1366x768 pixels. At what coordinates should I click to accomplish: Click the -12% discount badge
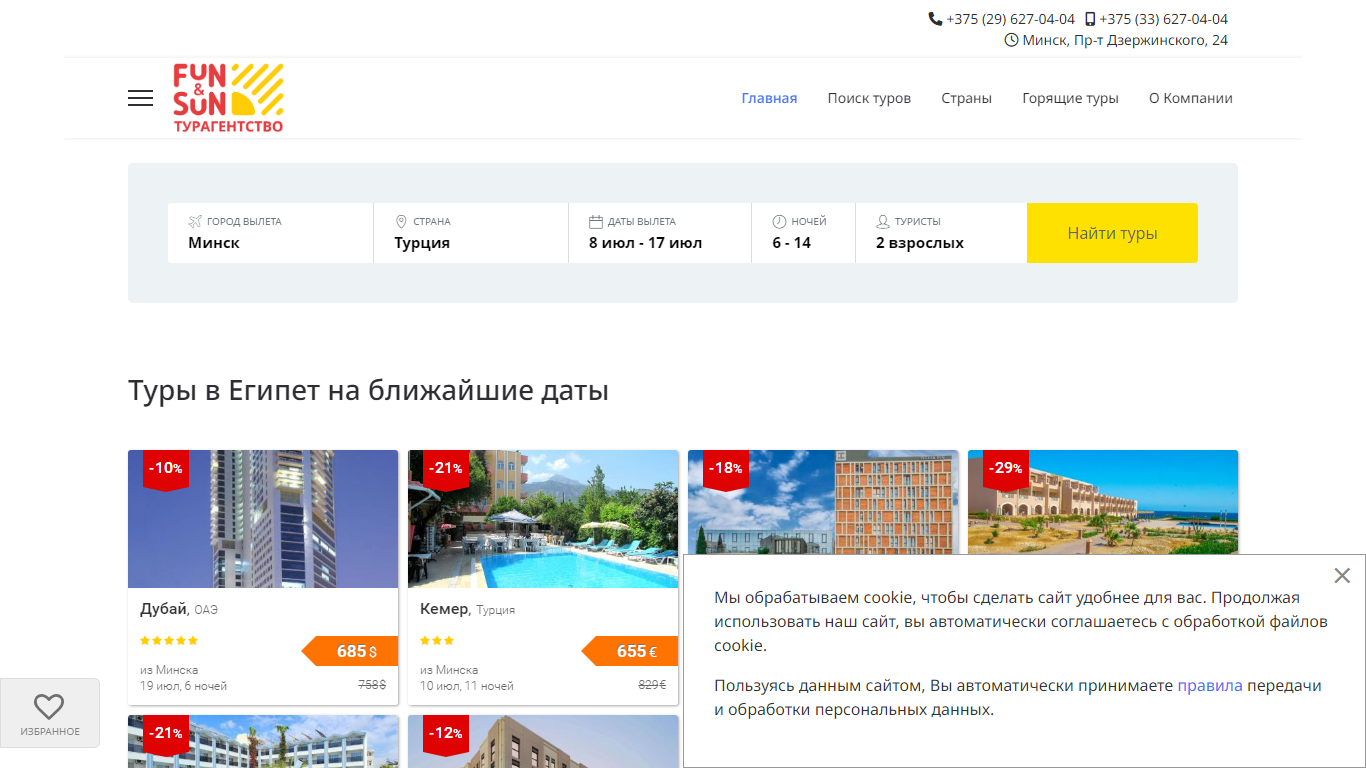coord(446,734)
